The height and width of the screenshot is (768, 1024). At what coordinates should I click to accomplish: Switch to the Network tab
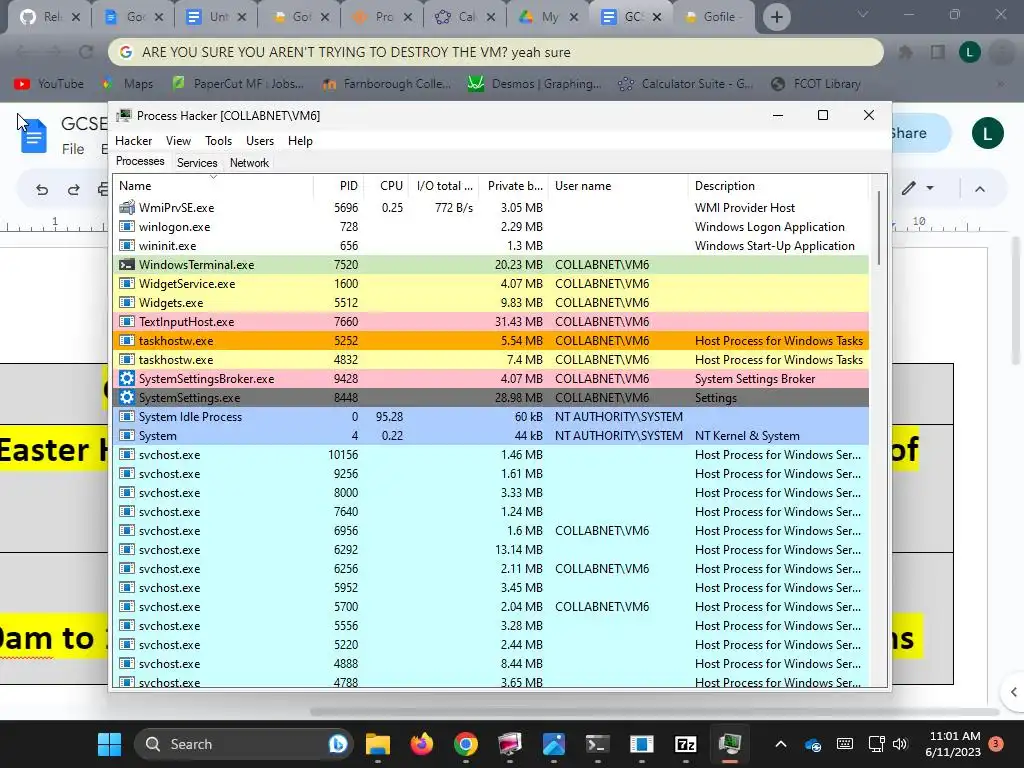click(x=249, y=163)
